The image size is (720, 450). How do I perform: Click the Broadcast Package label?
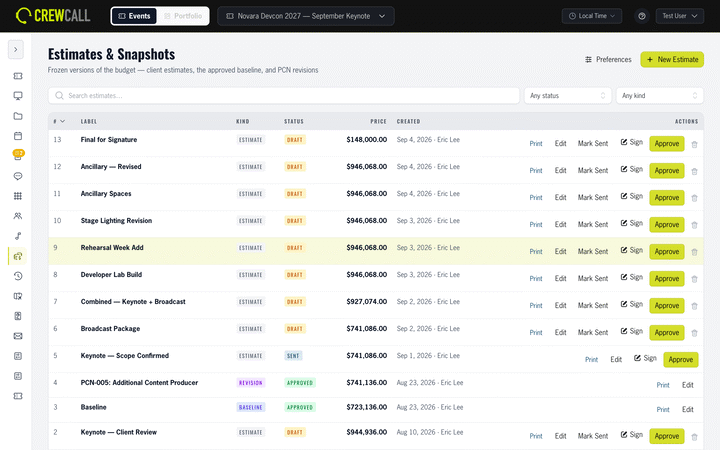coord(110,329)
